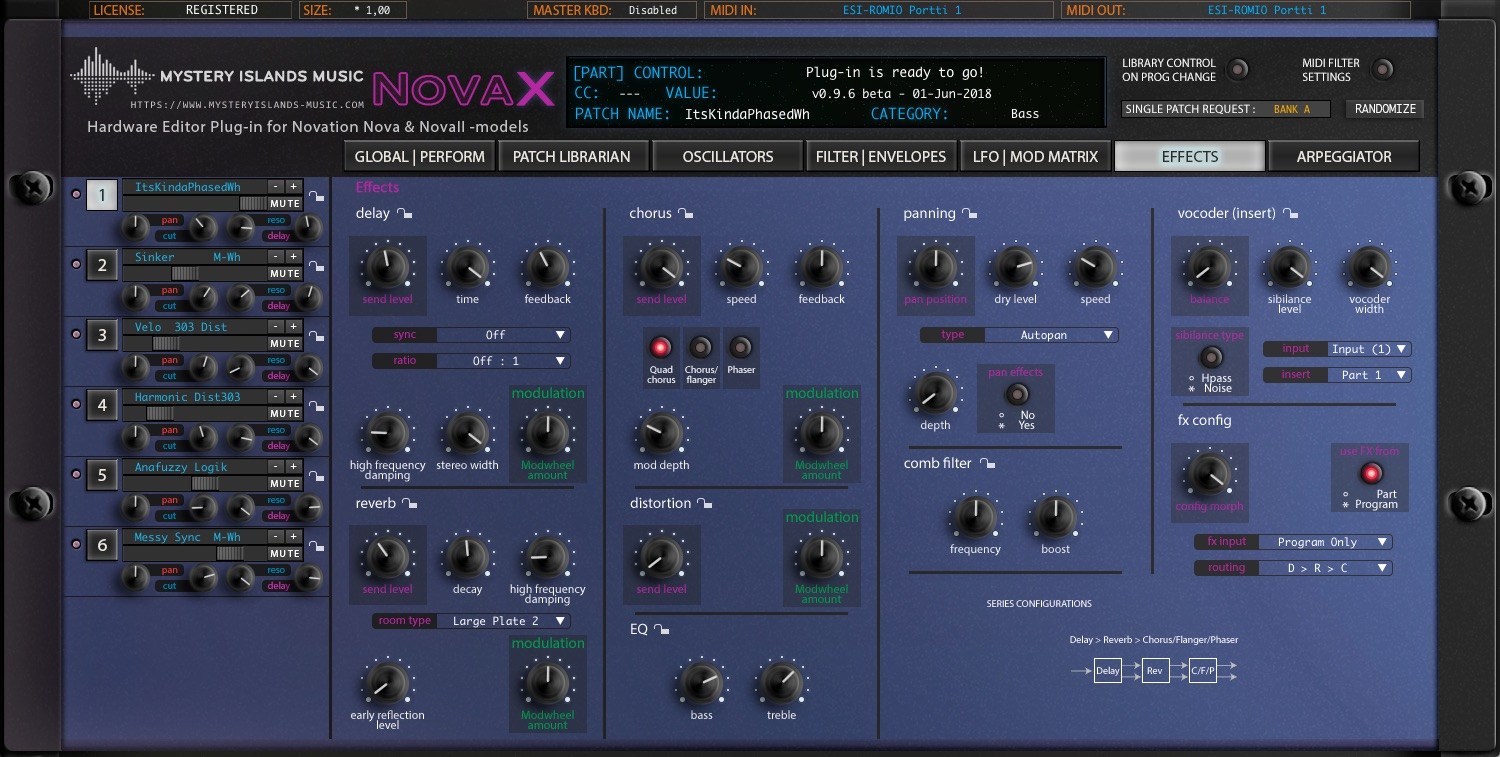Click the comb filter lock icon
The image size is (1500, 757).
coord(988,462)
